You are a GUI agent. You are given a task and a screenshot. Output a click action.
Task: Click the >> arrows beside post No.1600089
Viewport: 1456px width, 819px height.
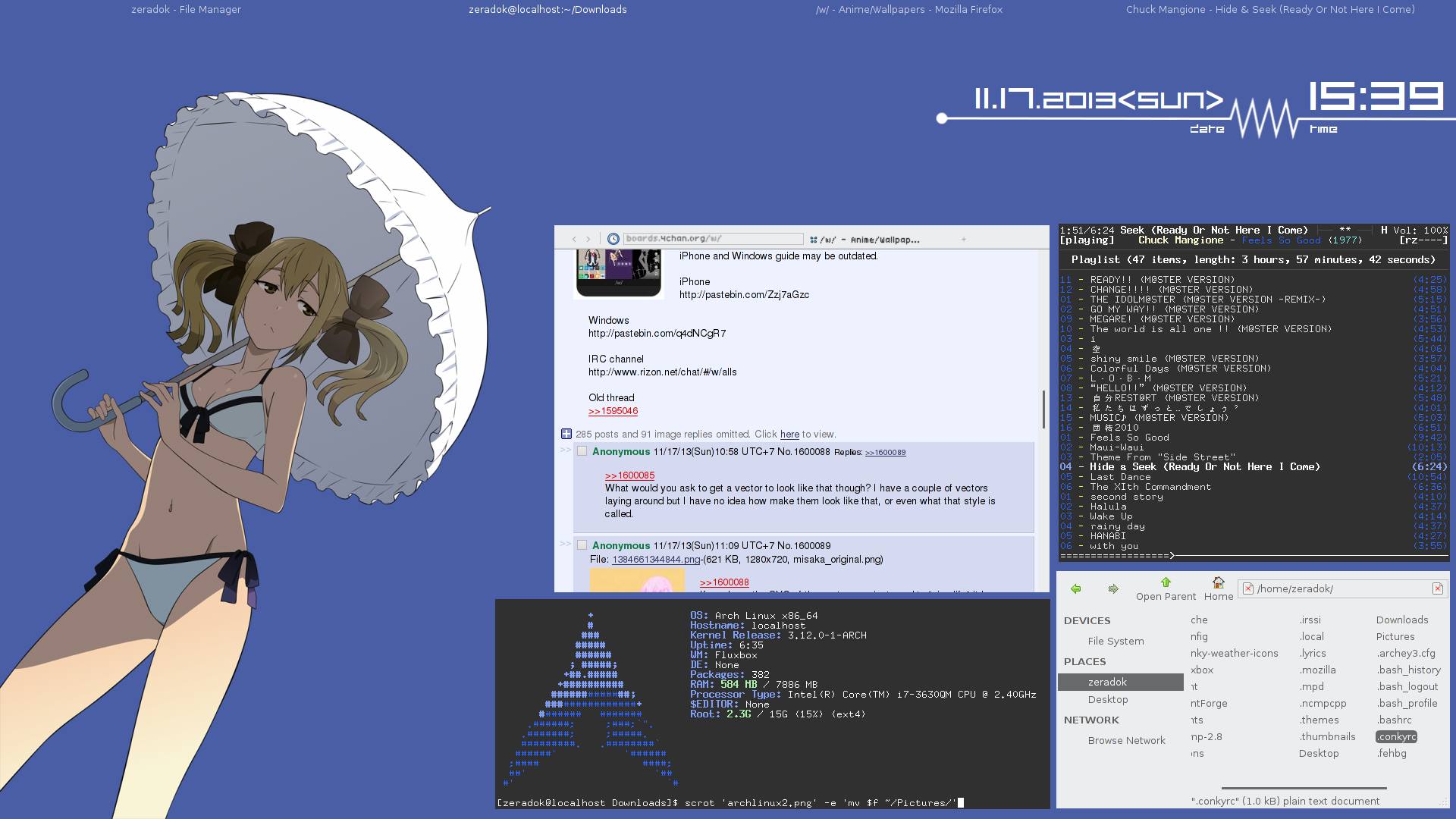565,544
